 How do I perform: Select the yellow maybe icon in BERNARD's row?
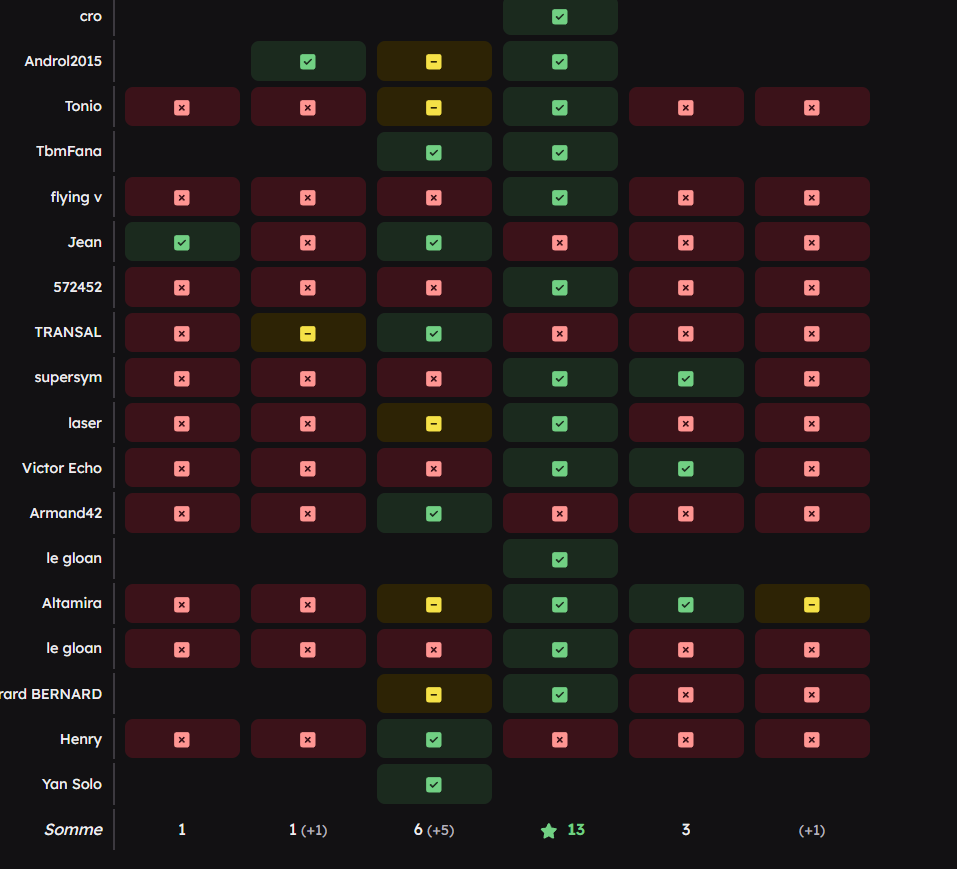434,695
